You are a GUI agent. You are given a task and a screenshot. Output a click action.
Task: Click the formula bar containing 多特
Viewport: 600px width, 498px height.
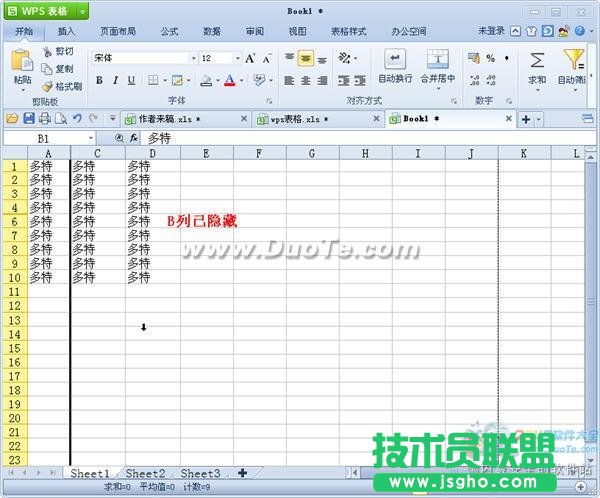point(367,139)
